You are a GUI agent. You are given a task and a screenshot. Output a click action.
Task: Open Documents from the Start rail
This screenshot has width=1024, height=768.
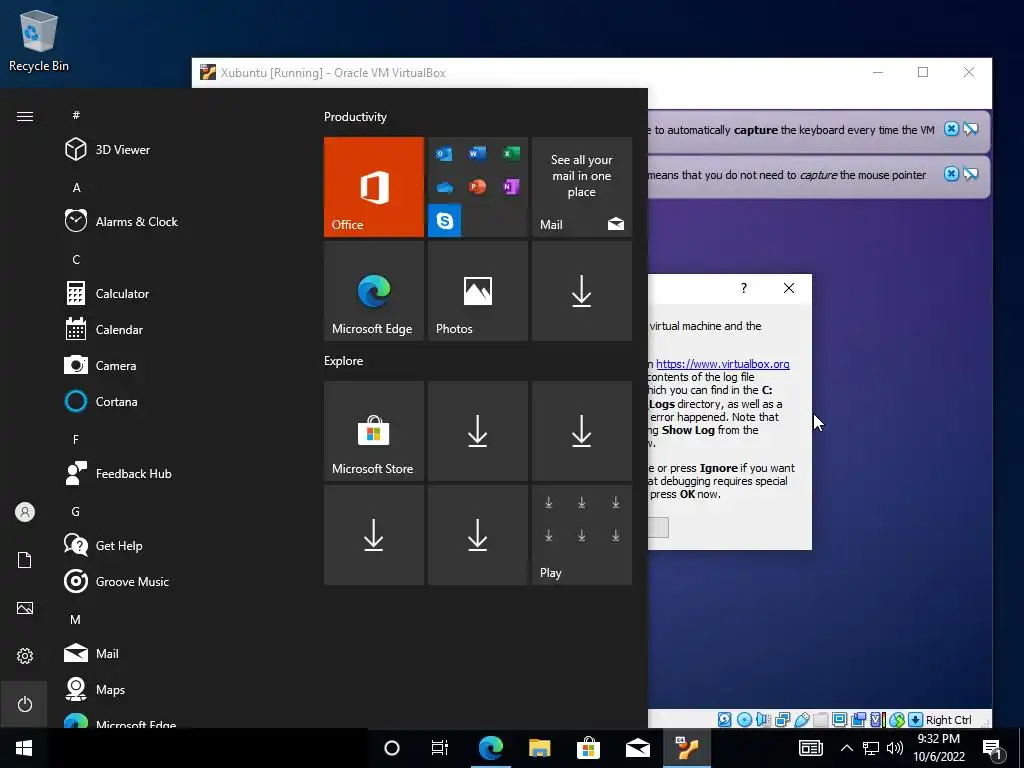(24, 560)
